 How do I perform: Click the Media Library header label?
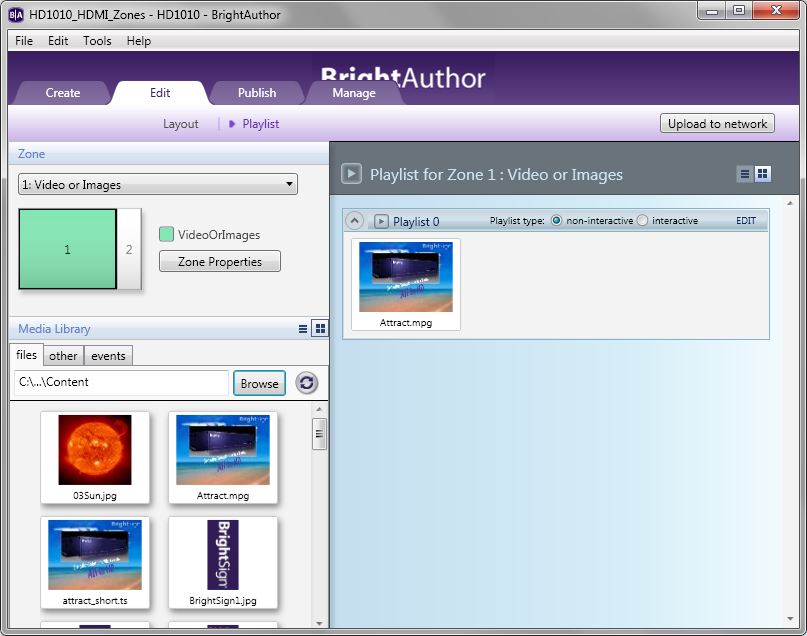click(x=54, y=329)
